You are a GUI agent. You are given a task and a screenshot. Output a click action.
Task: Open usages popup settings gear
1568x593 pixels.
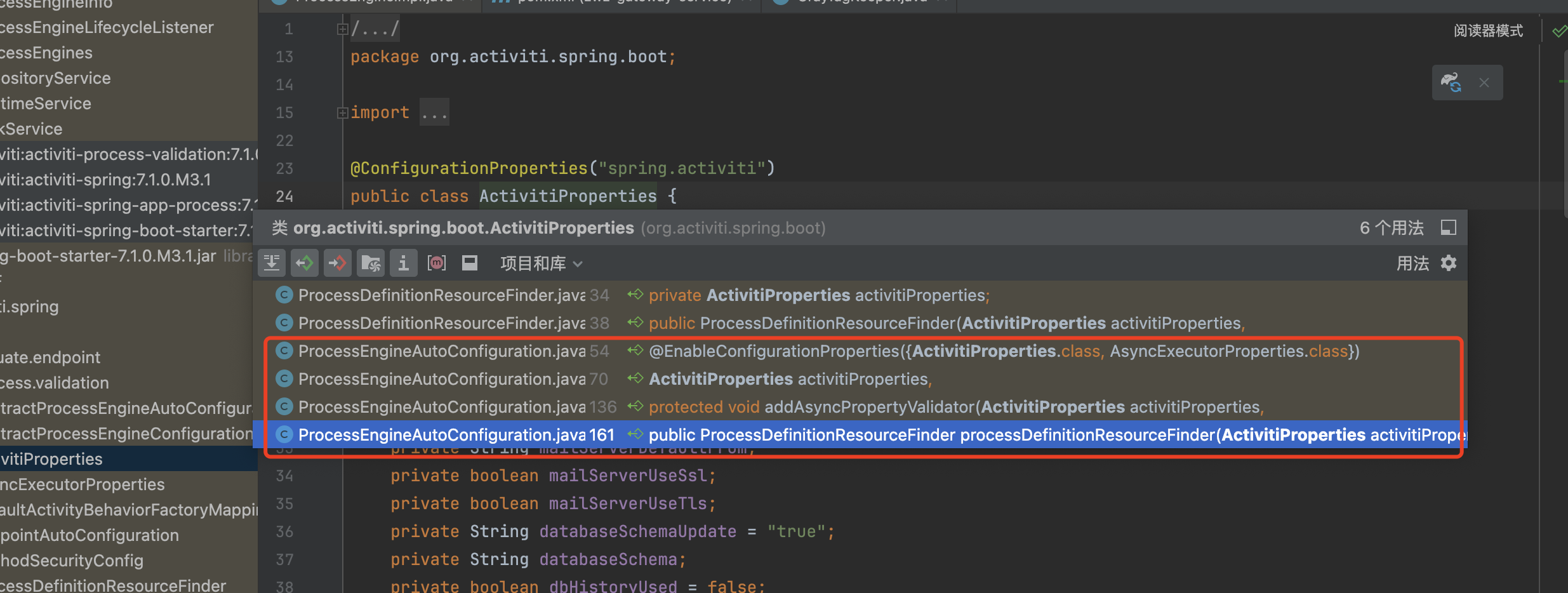coord(1449,263)
